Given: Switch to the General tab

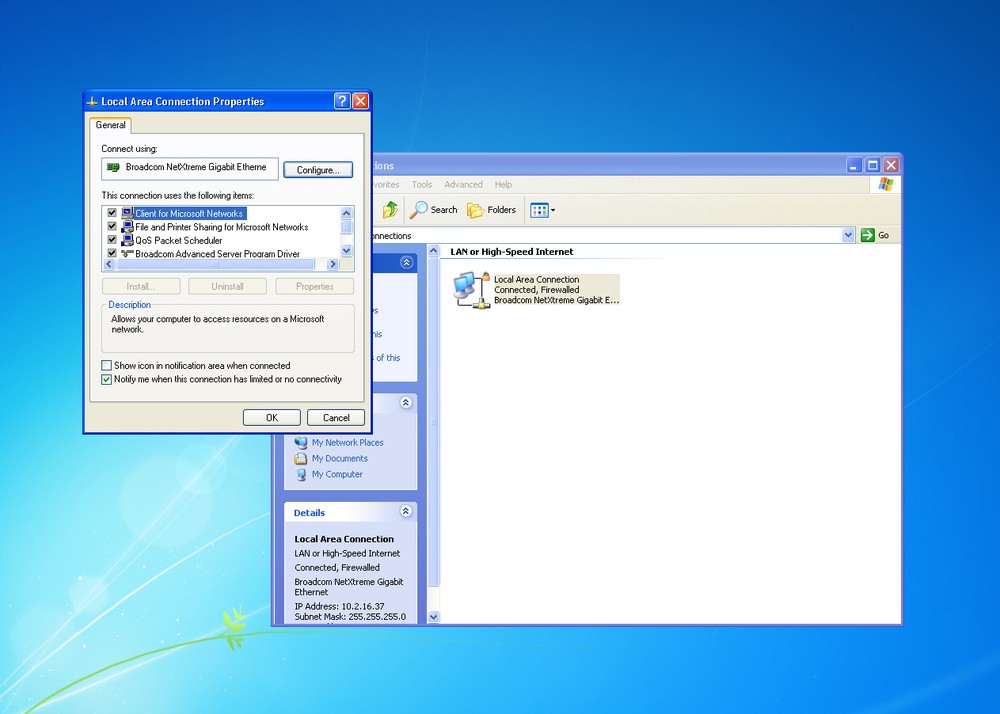Looking at the screenshot, I should coord(110,125).
